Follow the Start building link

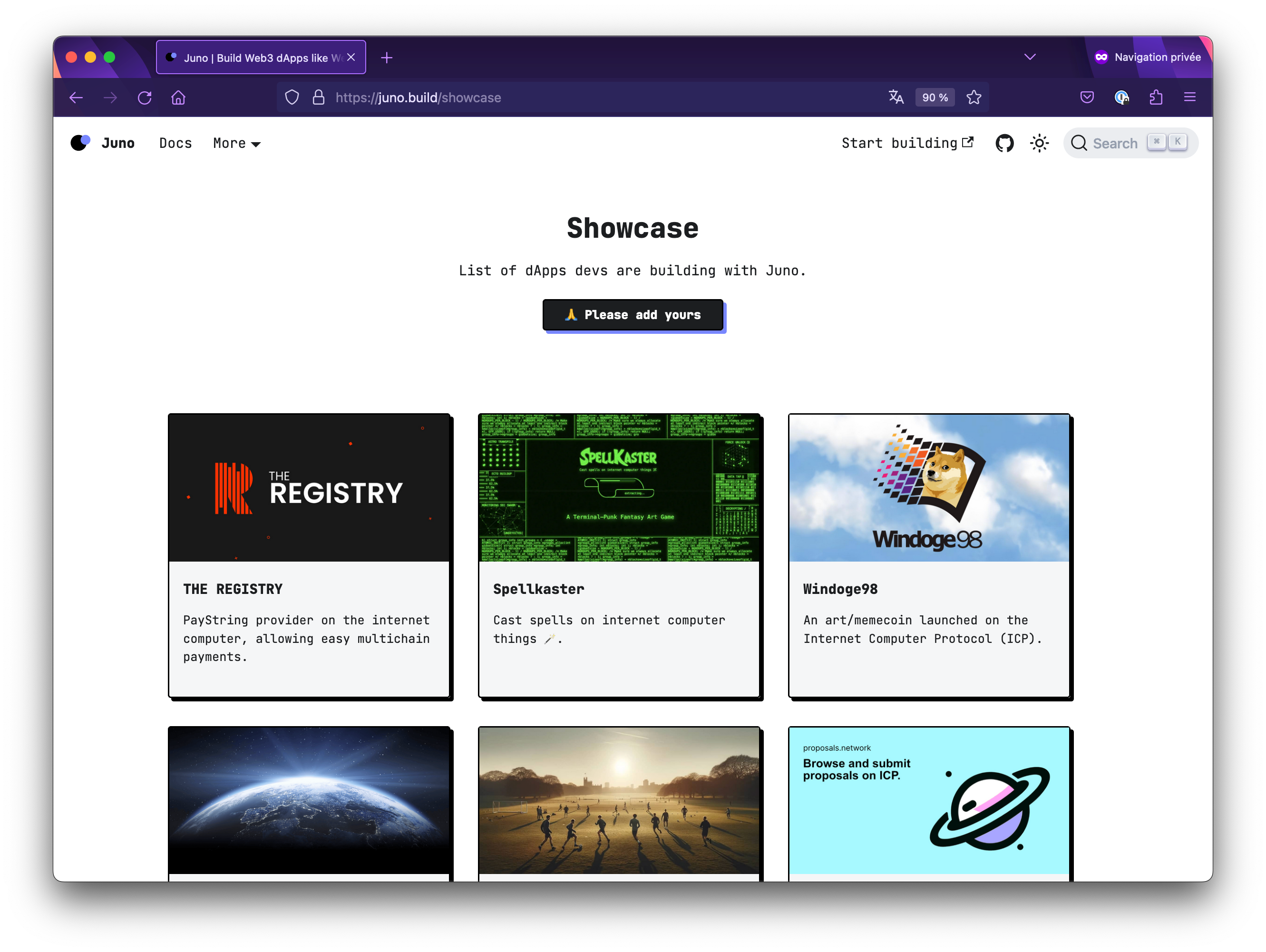tap(906, 143)
